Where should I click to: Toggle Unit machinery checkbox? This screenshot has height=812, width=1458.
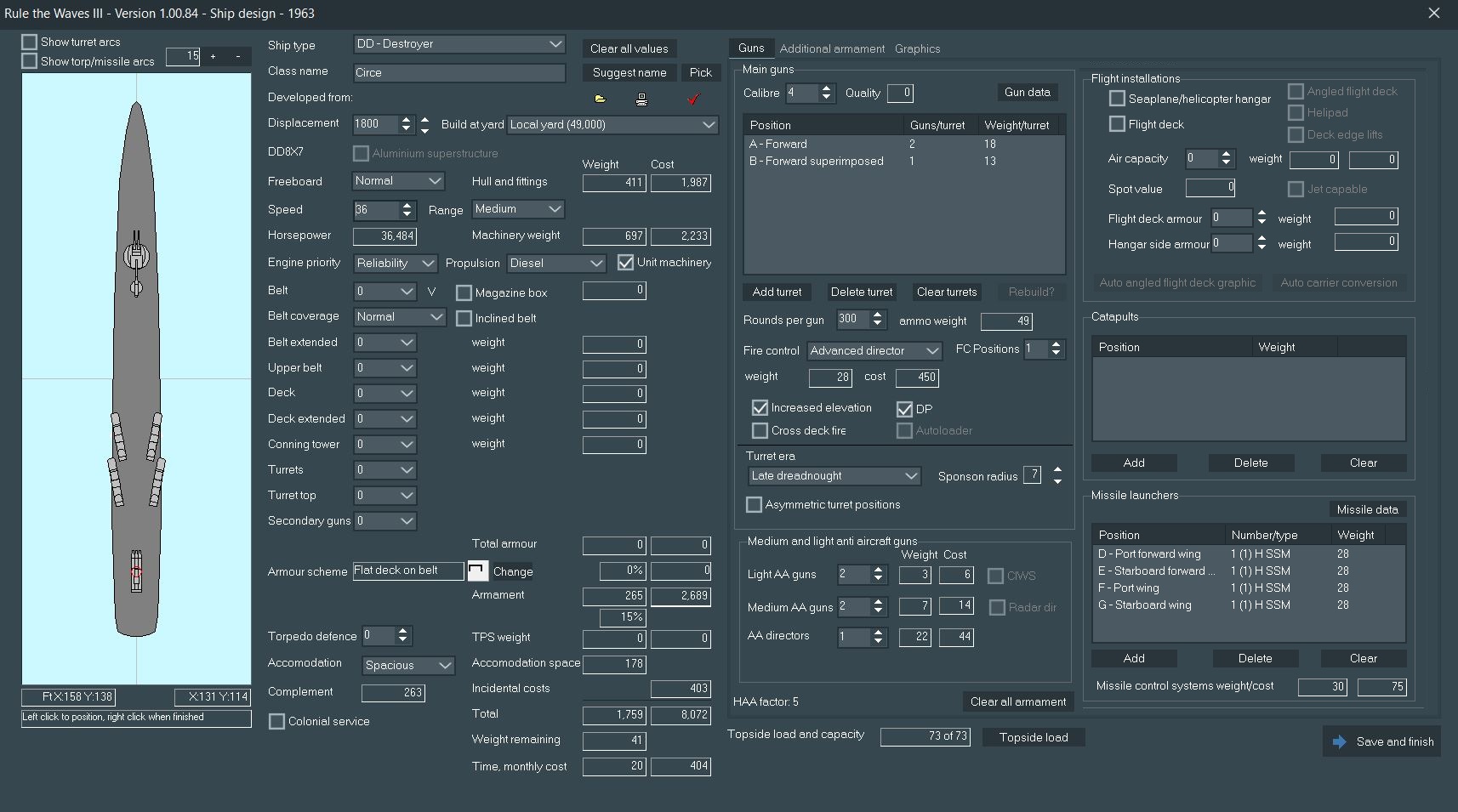tap(625, 262)
